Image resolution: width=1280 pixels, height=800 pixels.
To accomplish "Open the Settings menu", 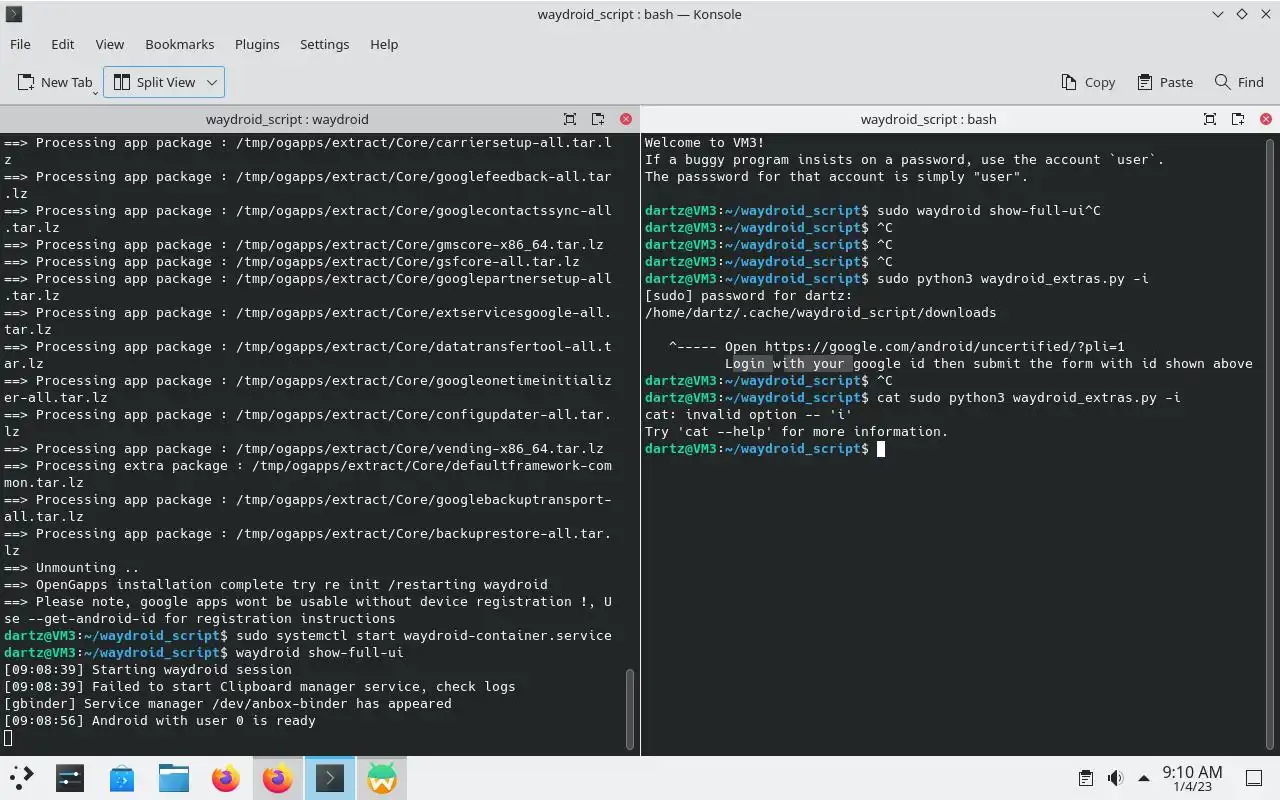I will coord(324,44).
